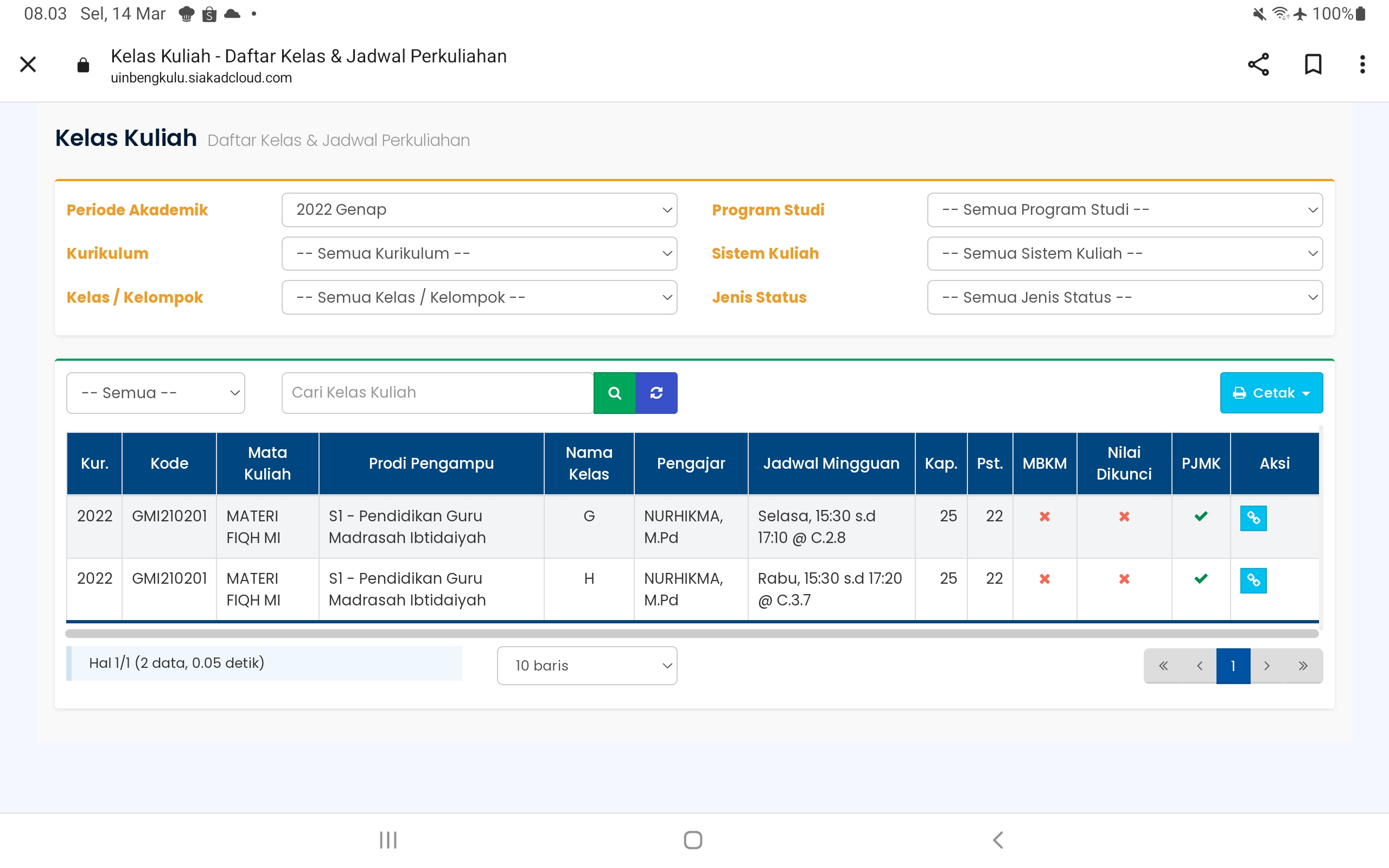Image resolution: width=1389 pixels, height=868 pixels.
Task: Click the Mata Kuliah column header
Action: tap(267, 463)
